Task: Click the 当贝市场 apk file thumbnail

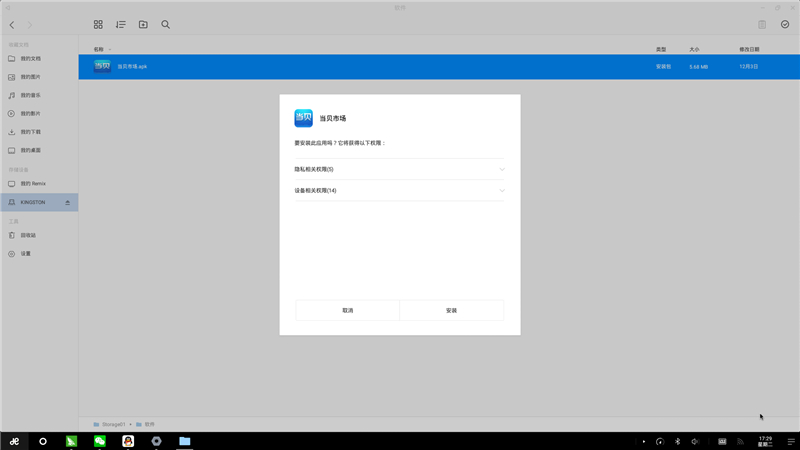Action: [102, 66]
